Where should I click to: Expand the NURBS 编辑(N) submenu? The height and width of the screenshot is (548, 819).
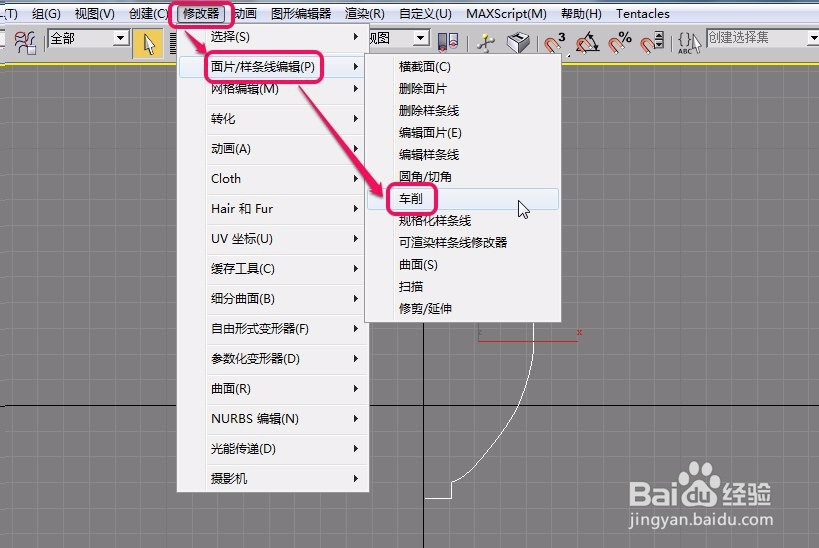click(x=274, y=419)
